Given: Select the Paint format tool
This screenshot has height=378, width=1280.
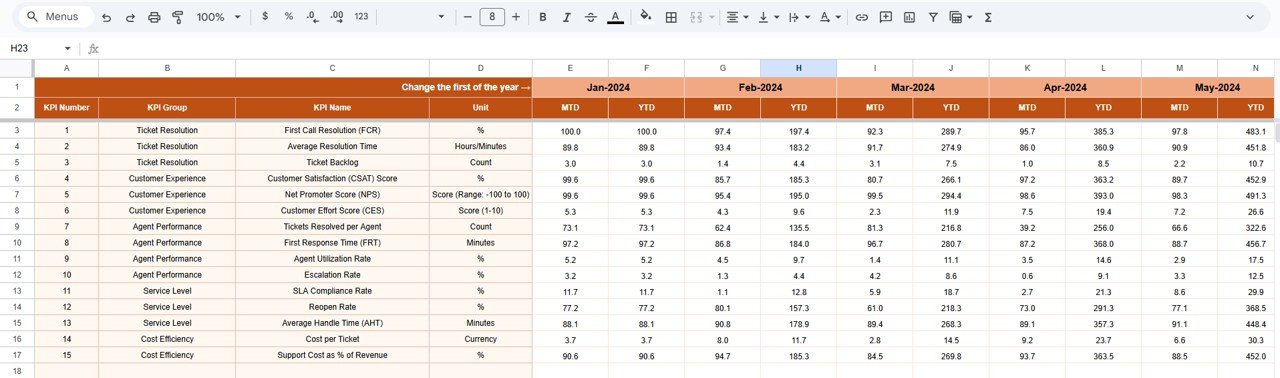Looking at the screenshot, I should pos(177,17).
